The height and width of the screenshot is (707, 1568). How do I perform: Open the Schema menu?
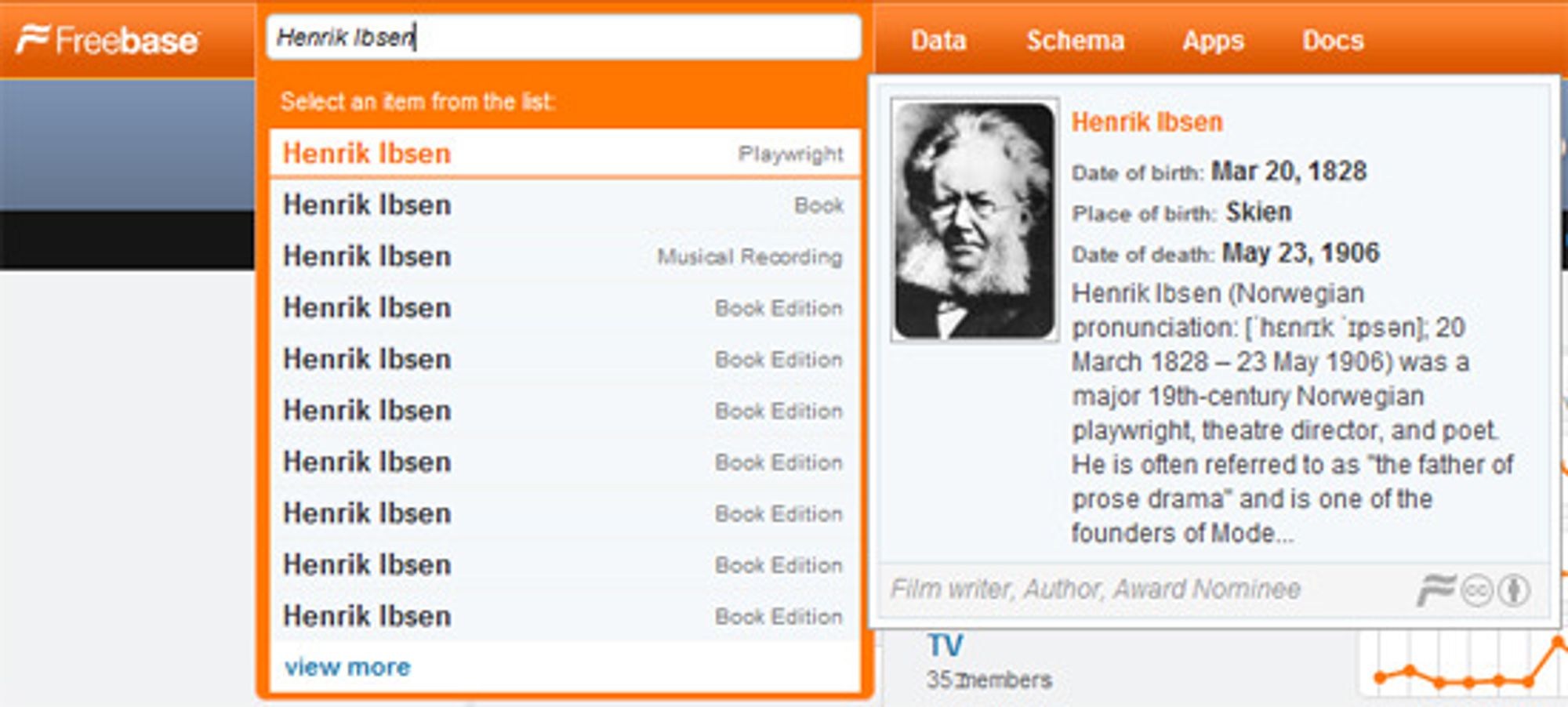[x=1076, y=40]
